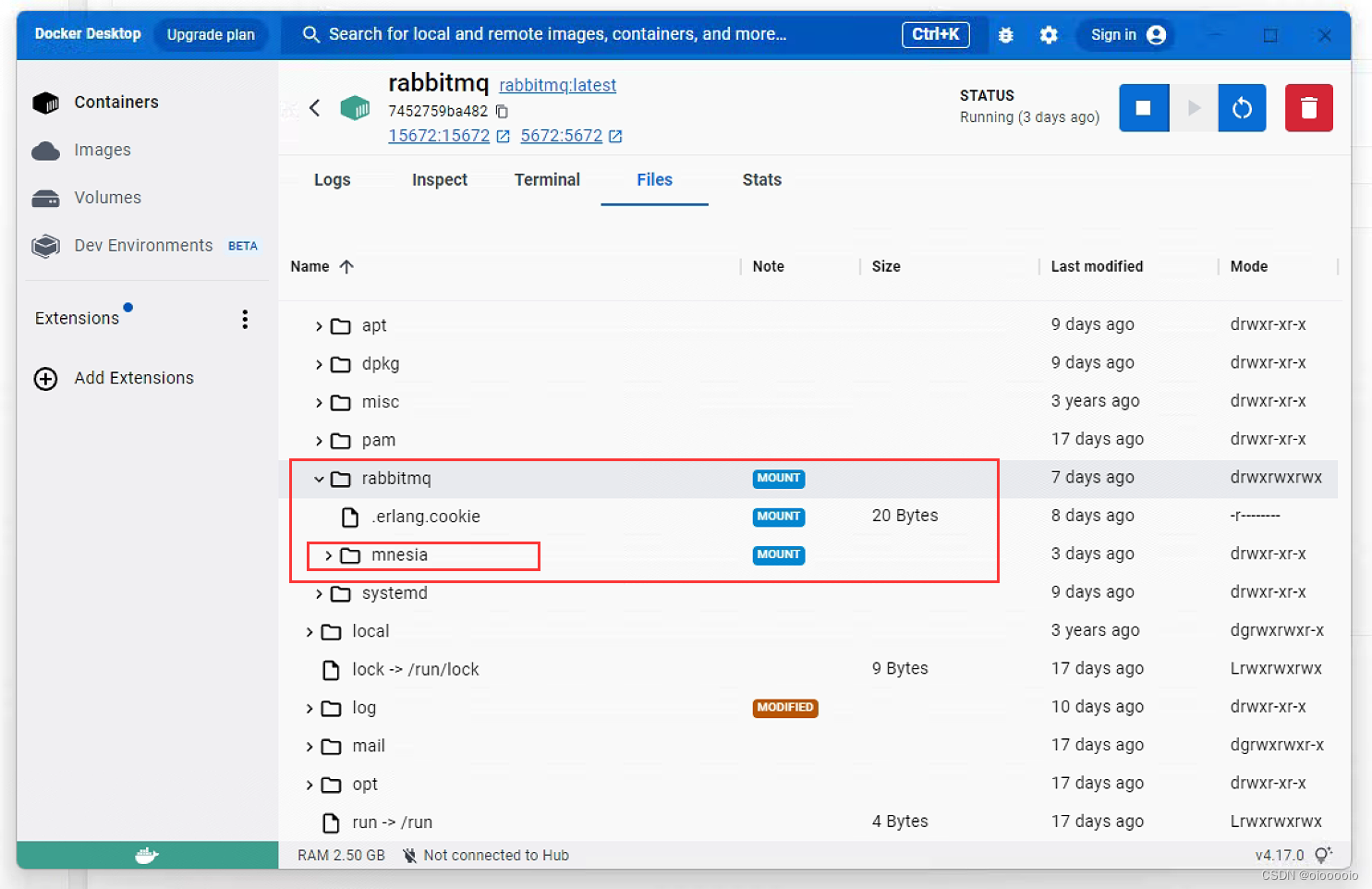
Task: Delete the rabbitmq container
Action: pyautogui.click(x=1308, y=107)
